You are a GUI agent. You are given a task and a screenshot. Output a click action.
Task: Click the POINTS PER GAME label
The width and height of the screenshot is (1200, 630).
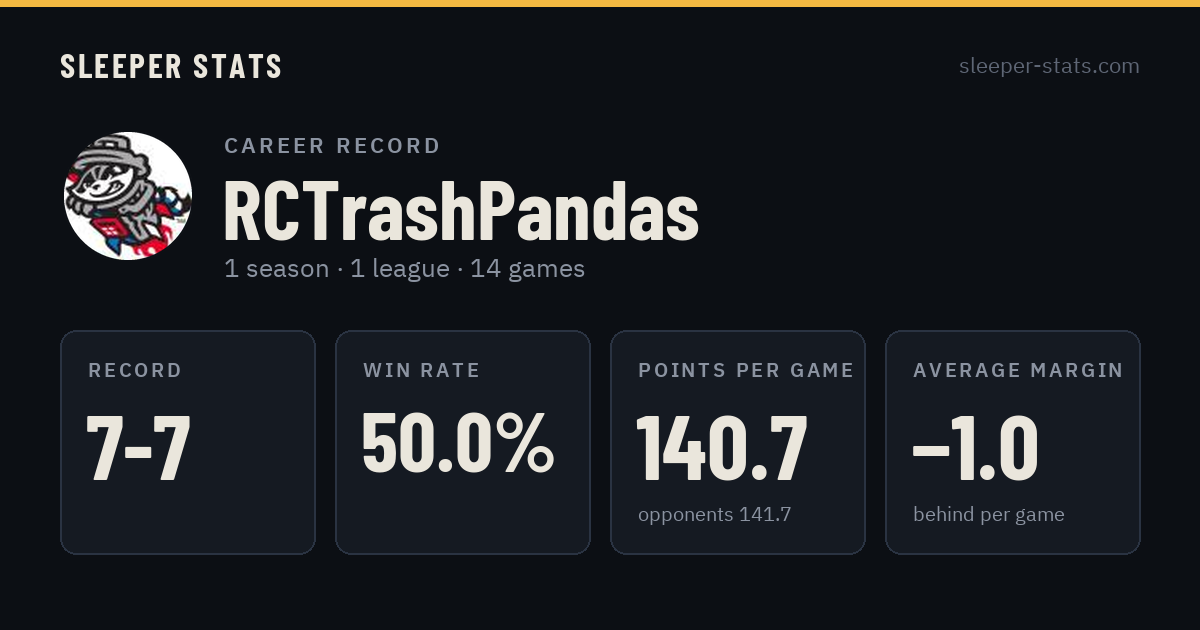click(x=746, y=371)
